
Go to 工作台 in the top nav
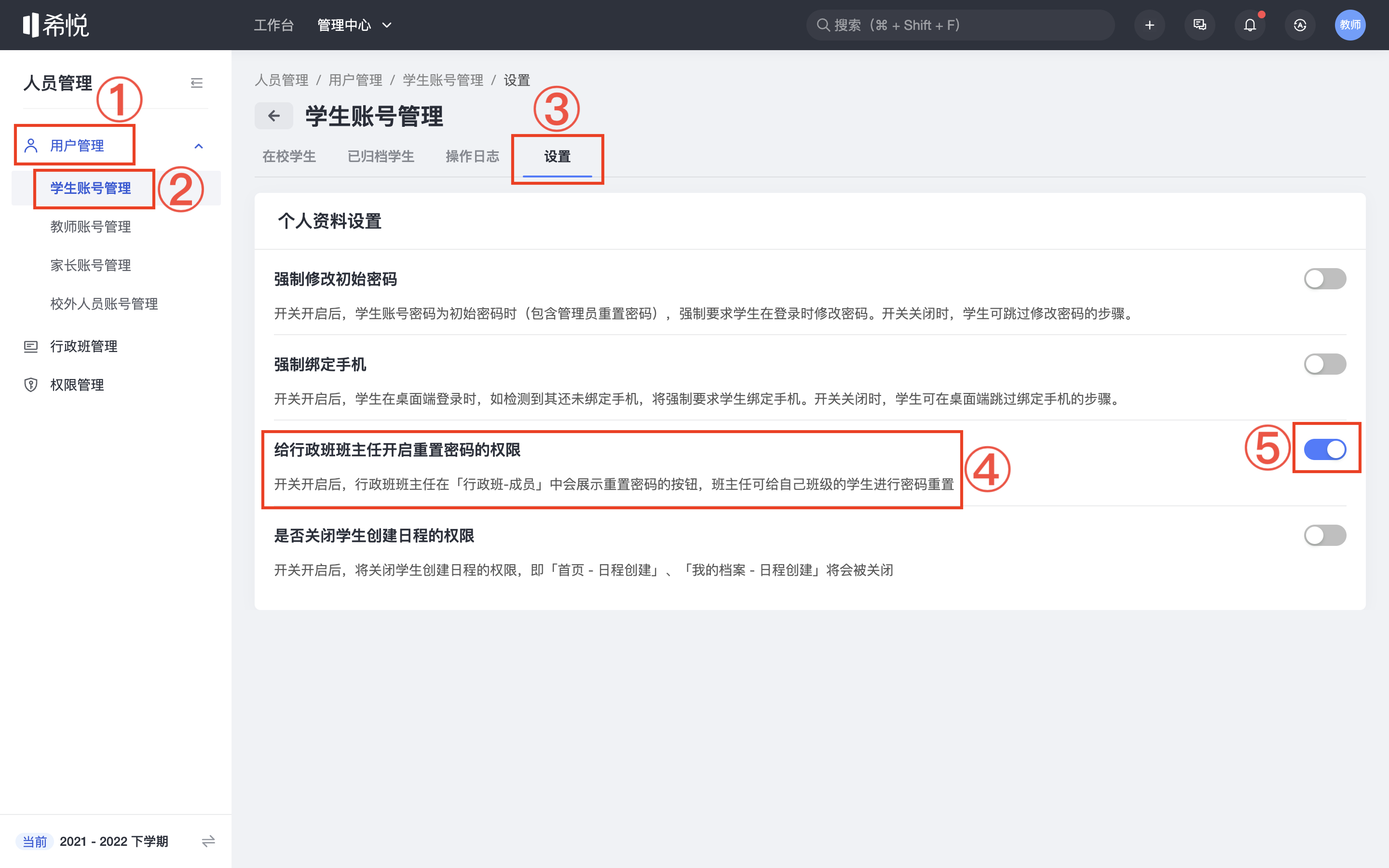274,25
